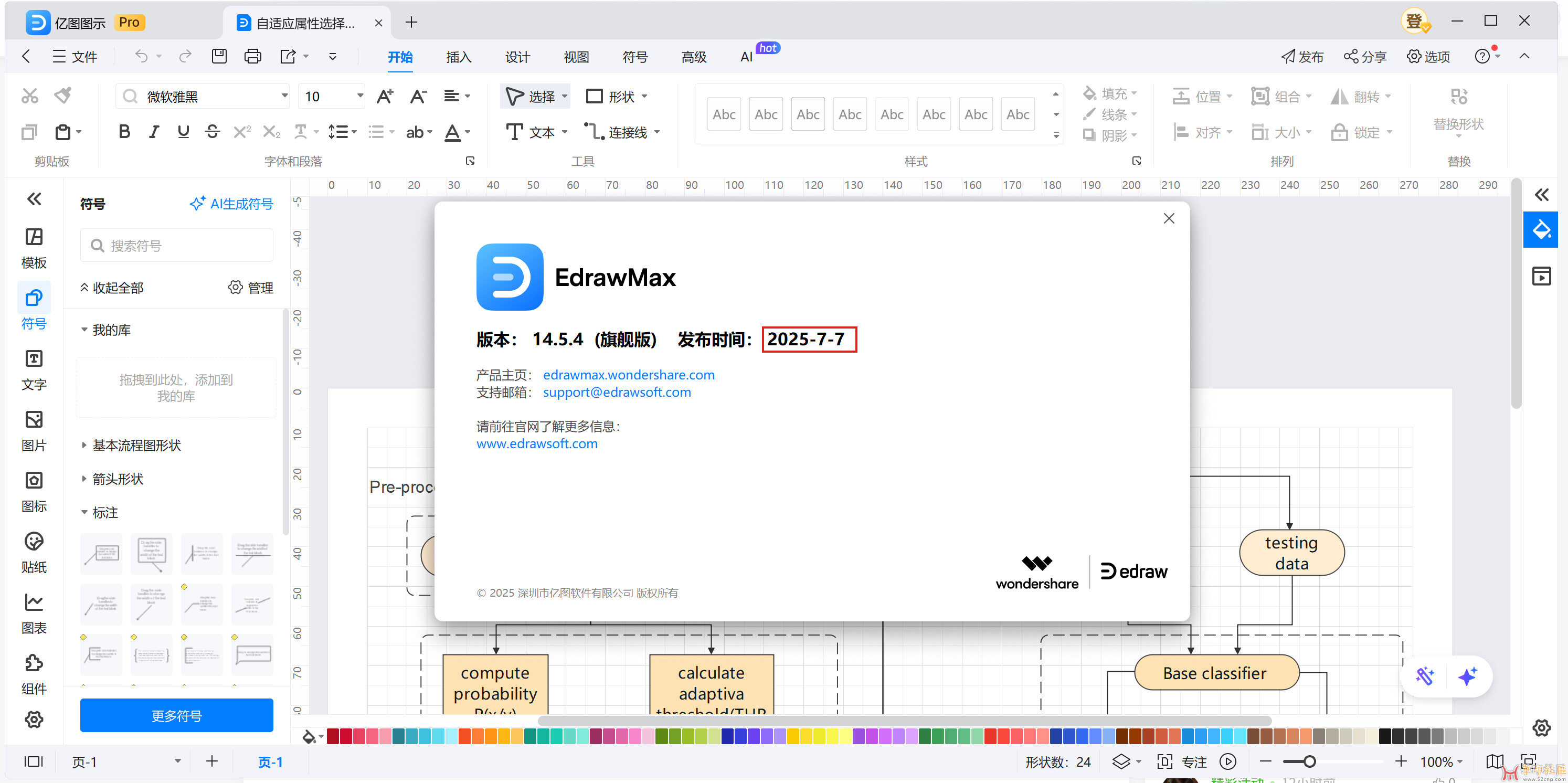The height and width of the screenshot is (783, 1568).
Task: Toggle Bold formatting
Action: [124, 132]
